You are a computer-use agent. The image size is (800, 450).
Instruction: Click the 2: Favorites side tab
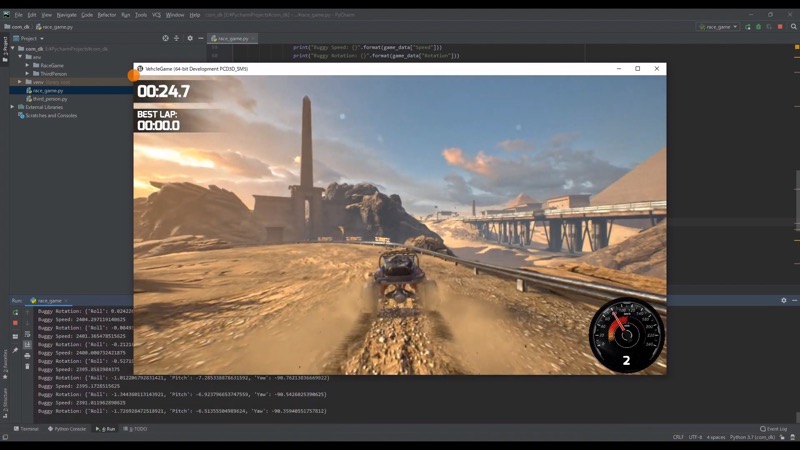(5, 364)
